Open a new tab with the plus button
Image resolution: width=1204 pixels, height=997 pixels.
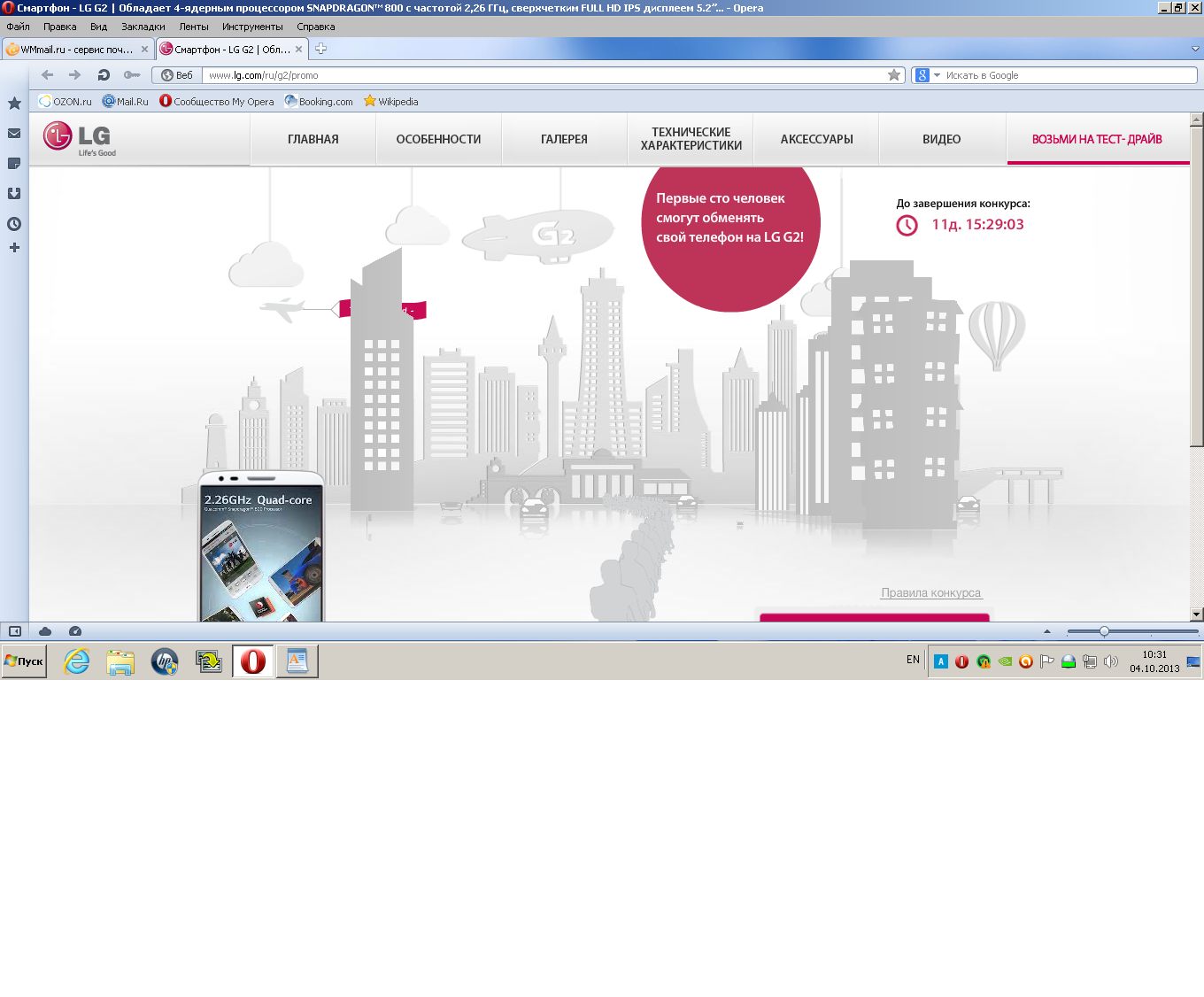coord(320,49)
